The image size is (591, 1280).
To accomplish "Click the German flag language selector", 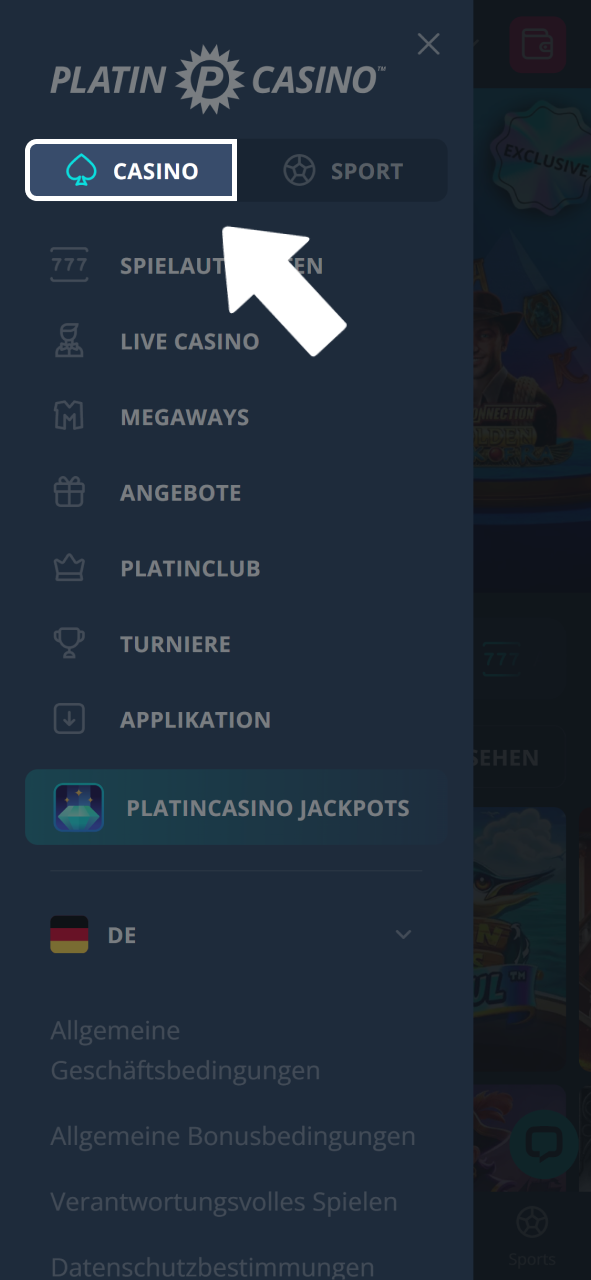I will (x=69, y=935).
